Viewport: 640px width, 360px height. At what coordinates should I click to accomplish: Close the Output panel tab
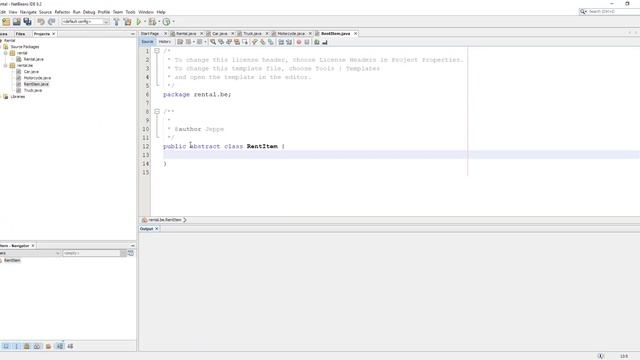pos(157,229)
